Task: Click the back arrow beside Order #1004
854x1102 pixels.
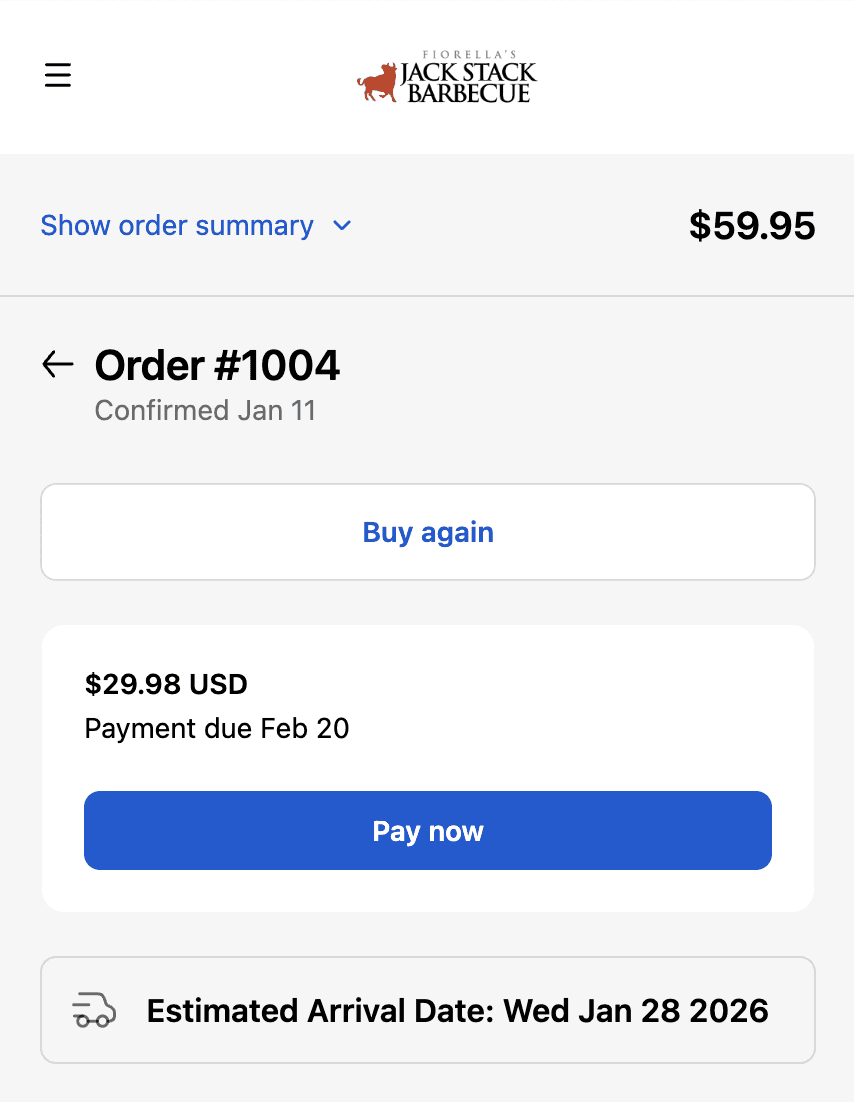Action: pyautogui.click(x=57, y=364)
